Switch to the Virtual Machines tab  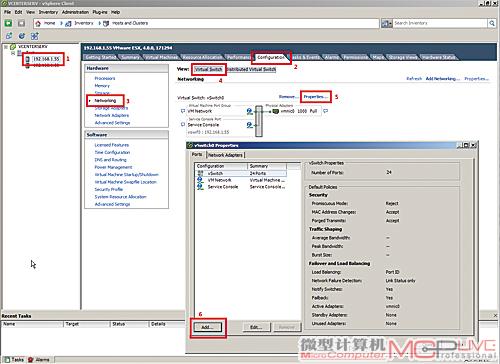[x=161, y=57]
